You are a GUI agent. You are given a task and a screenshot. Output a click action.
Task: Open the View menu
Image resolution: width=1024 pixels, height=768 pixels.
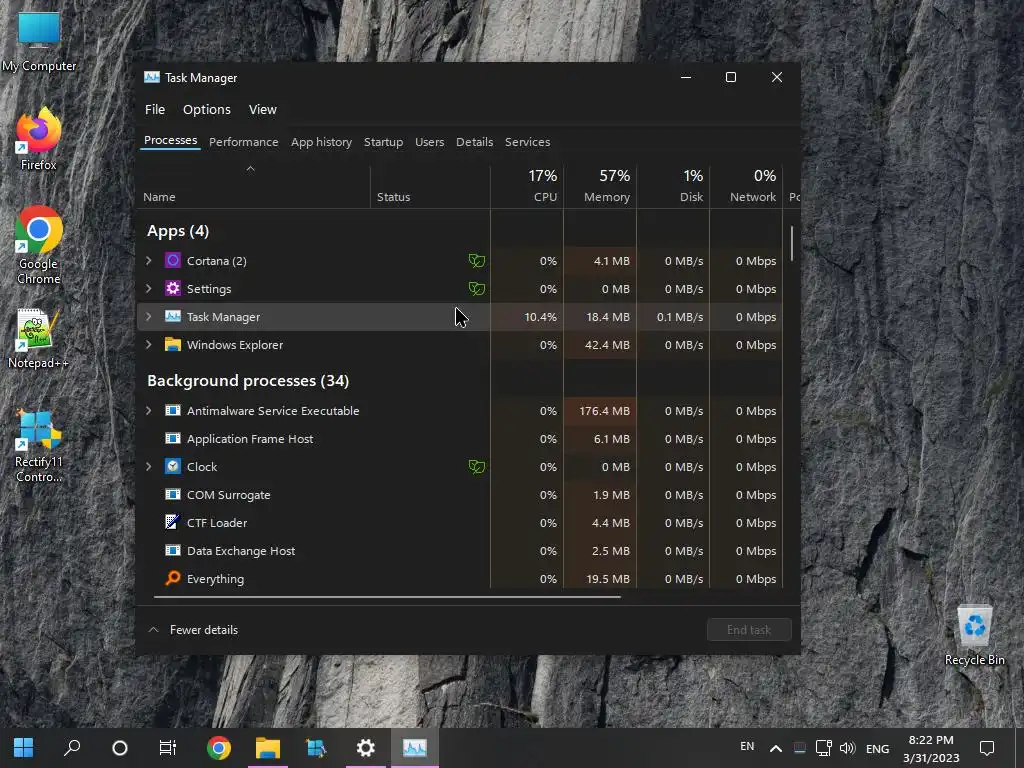[x=263, y=109]
